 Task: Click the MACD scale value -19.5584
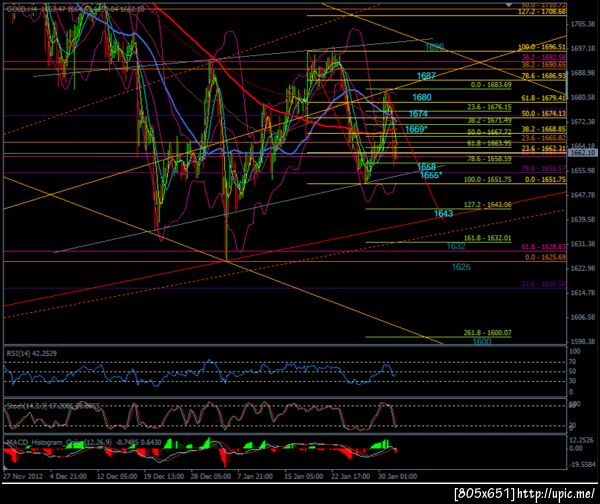[x=582, y=464]
